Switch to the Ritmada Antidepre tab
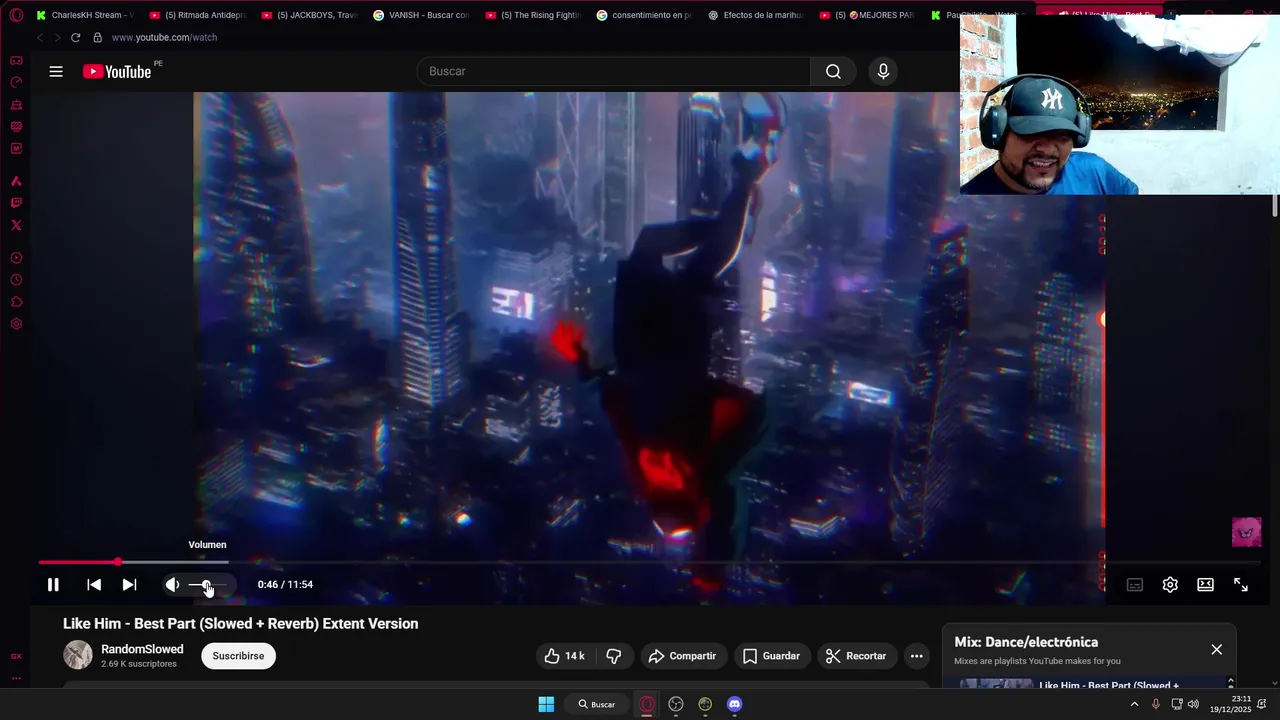Viewport: 1280px width, 720px height. pyautogui.click(x=197, y=15)
